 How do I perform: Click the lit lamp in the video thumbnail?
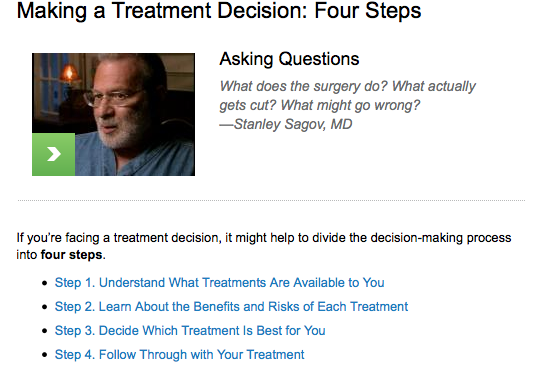(x=70, y=73)
